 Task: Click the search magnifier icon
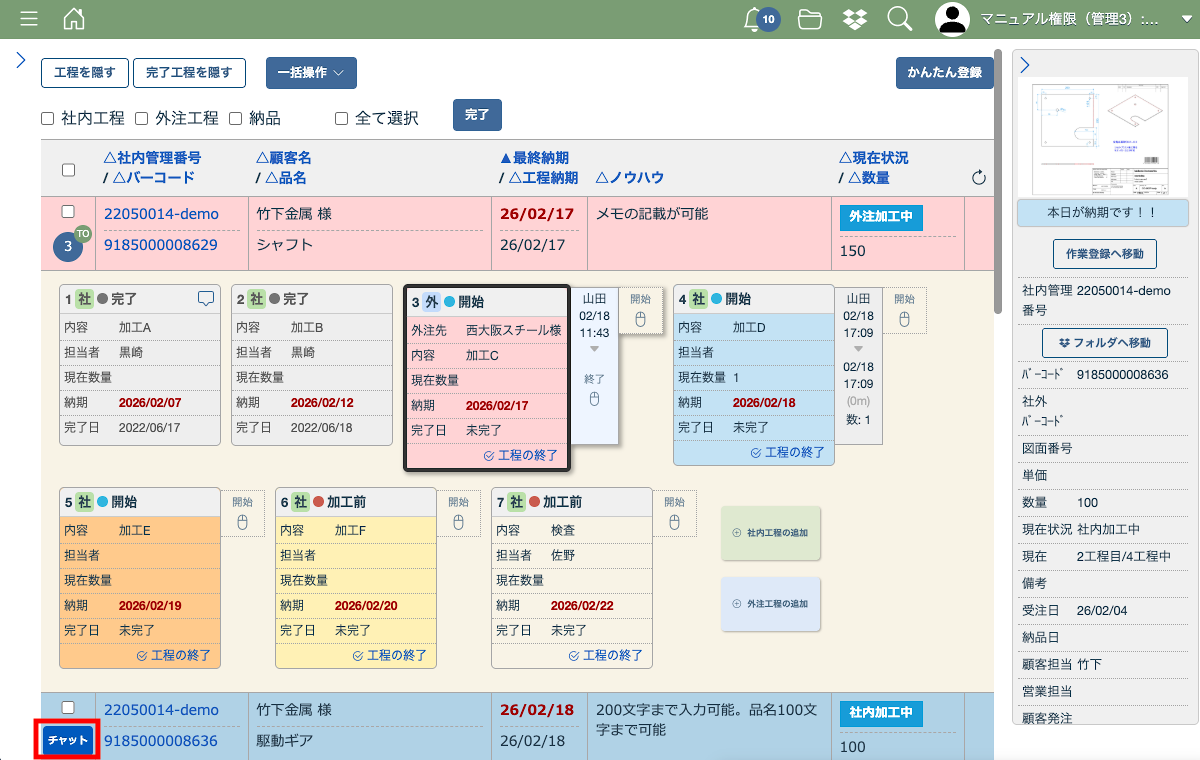coord(899,19)
